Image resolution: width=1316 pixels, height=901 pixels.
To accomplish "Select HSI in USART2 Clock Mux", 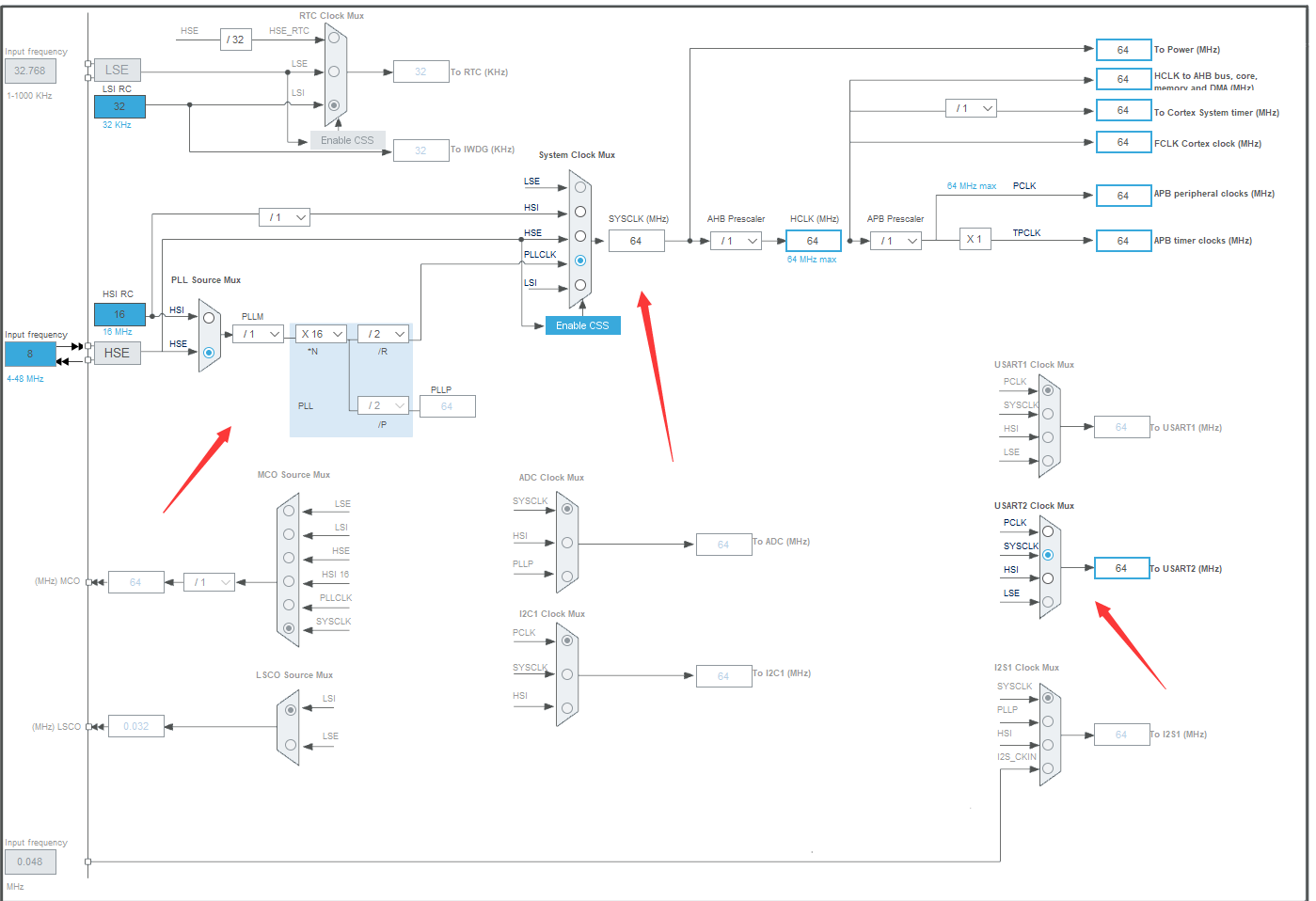I will pos(1048,578).
